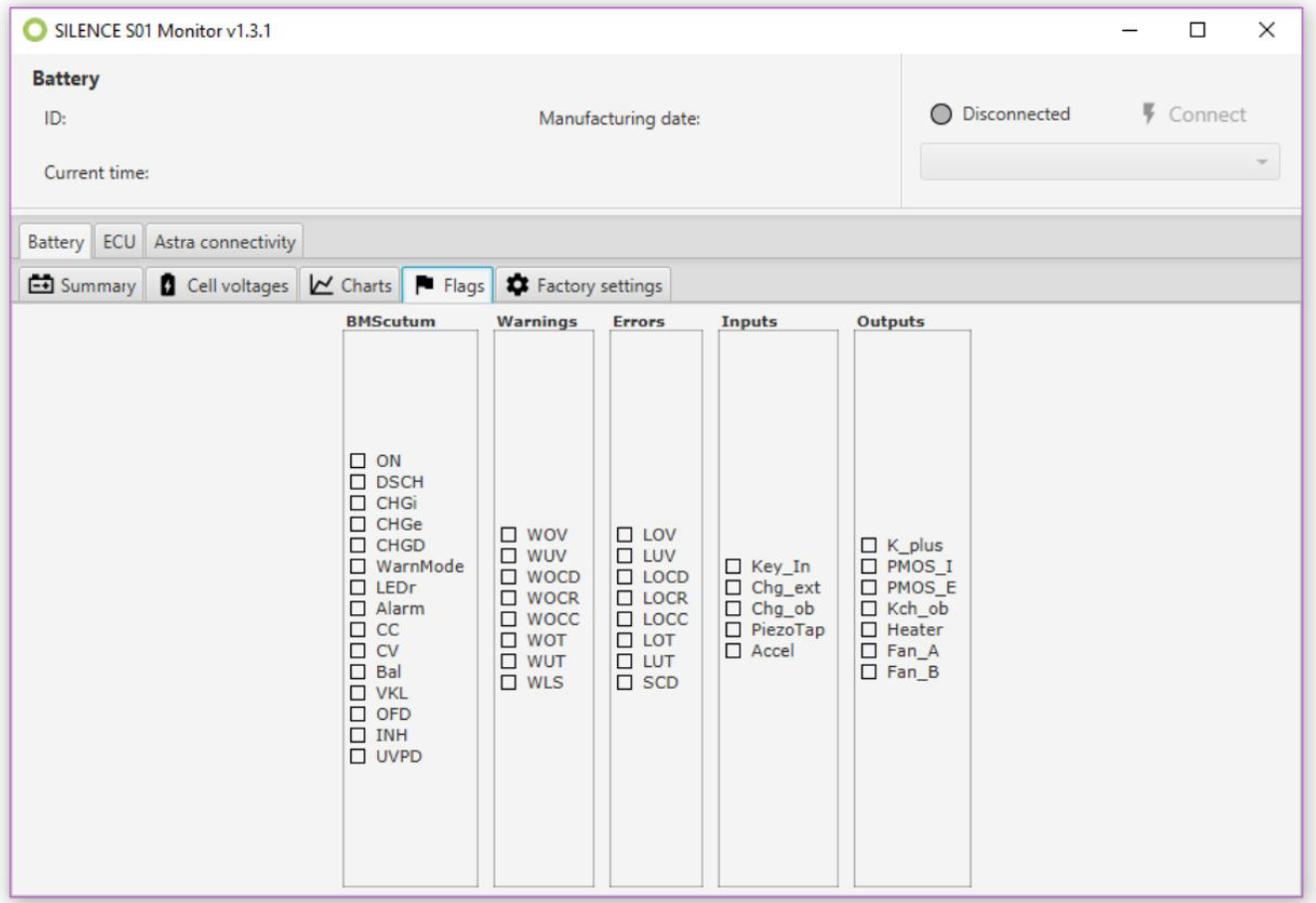This screenshot has height=903, width=1316.
Task: Click the gray Disconnected status indicator
Action: pyautogui.click(x=941, y=113)
